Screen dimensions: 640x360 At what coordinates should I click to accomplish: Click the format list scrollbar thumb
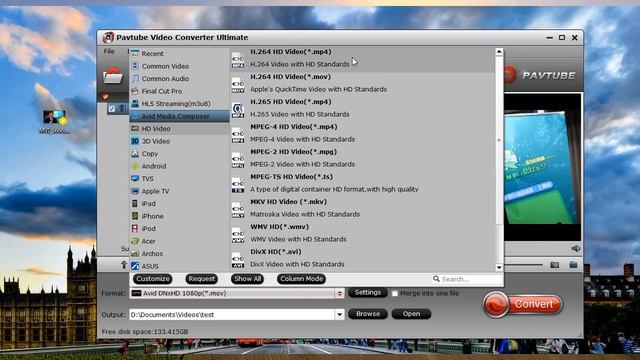tap(499, 140)
